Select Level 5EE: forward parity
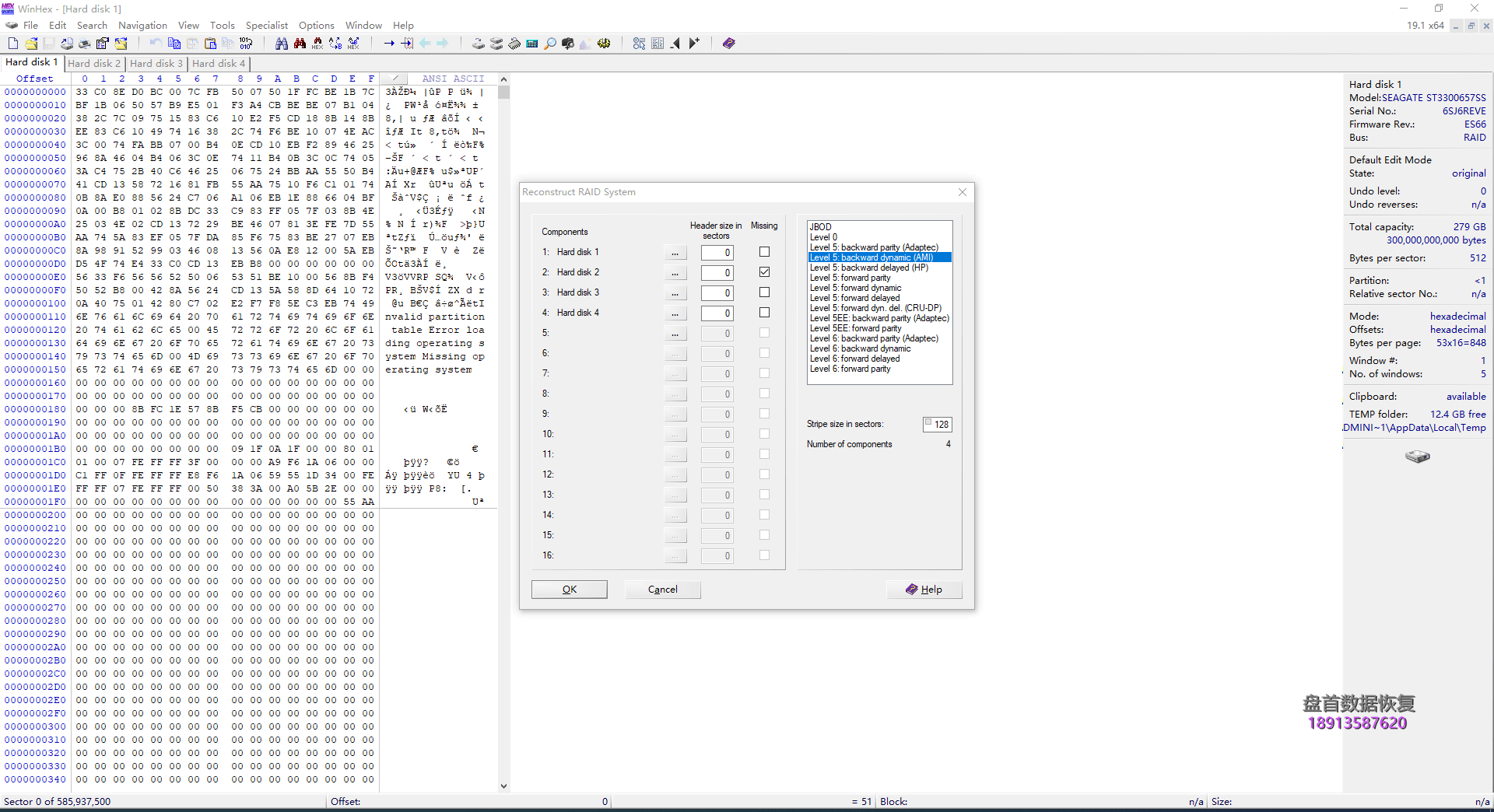The width and height of the screenshot is (1494, 812). click(x=879, y=328)
